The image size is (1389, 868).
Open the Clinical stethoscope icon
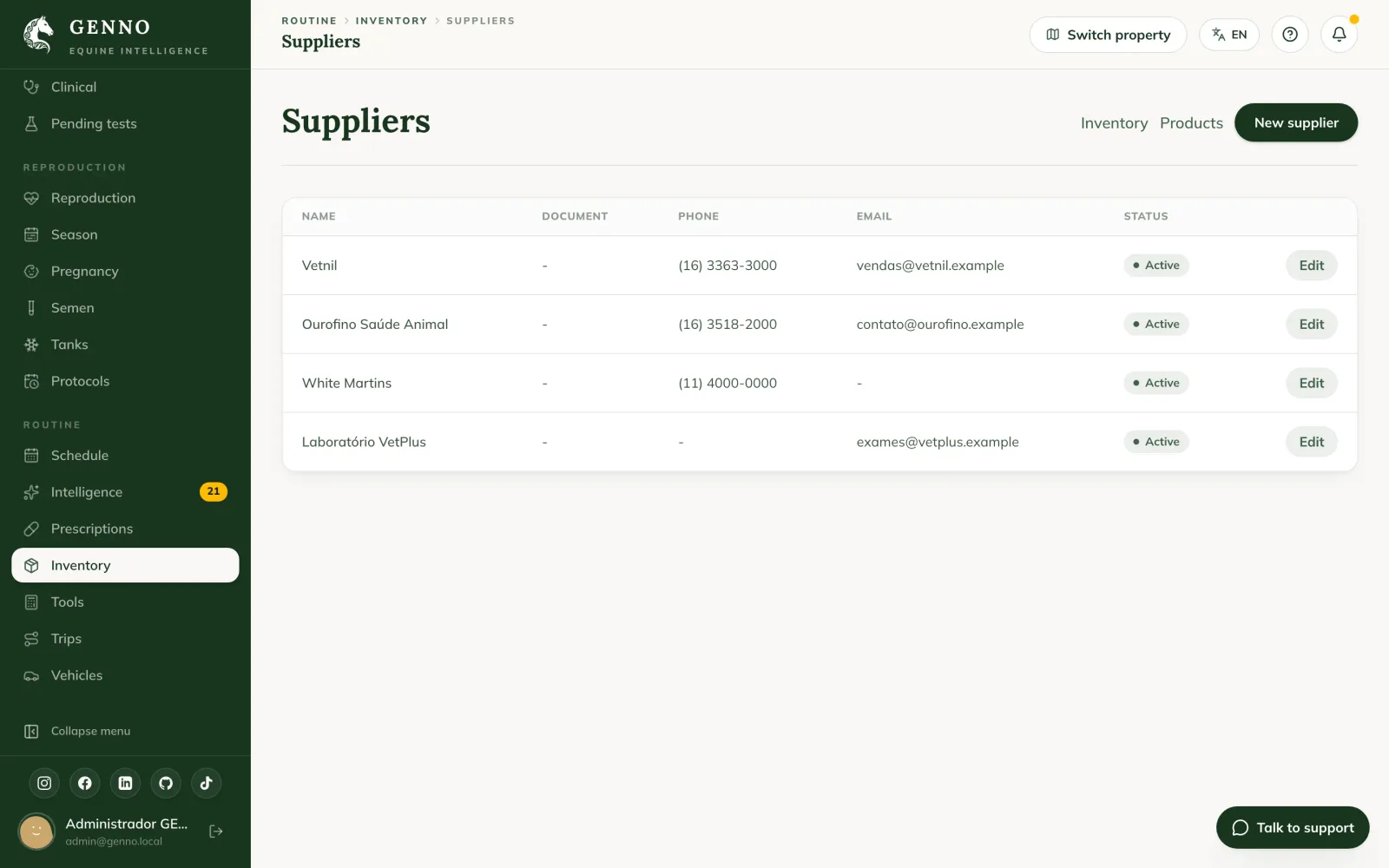31,87
